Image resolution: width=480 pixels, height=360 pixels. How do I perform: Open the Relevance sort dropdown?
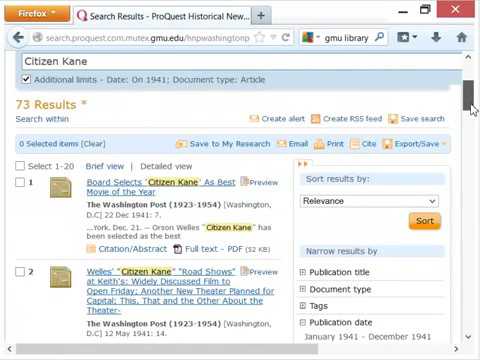[x=369, y=201]
